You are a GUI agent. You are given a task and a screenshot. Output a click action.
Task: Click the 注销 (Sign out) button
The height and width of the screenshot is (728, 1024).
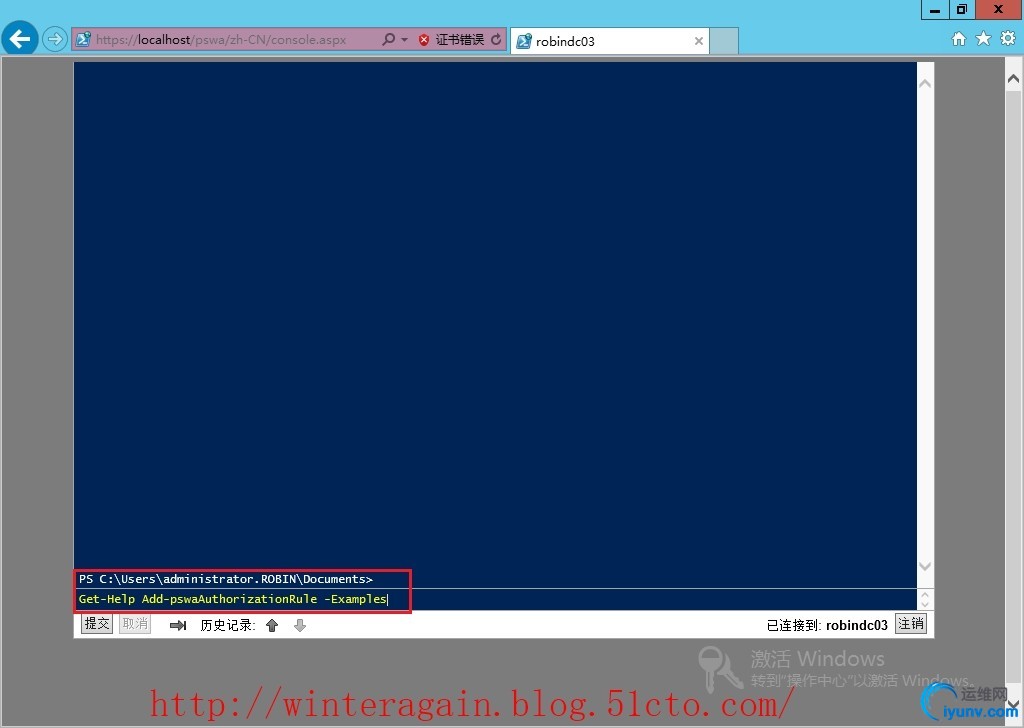click(910, 624)
